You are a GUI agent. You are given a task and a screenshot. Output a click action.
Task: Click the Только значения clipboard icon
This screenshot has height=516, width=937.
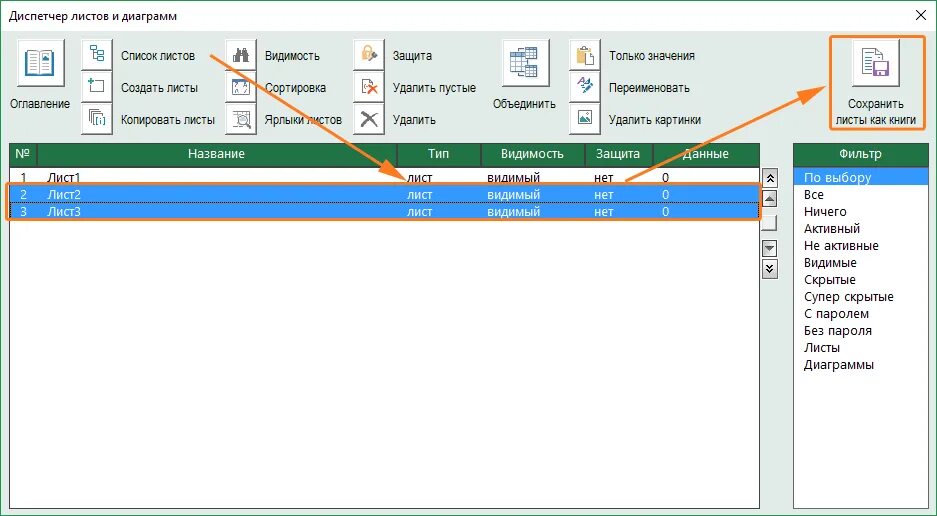coord(584,54)
